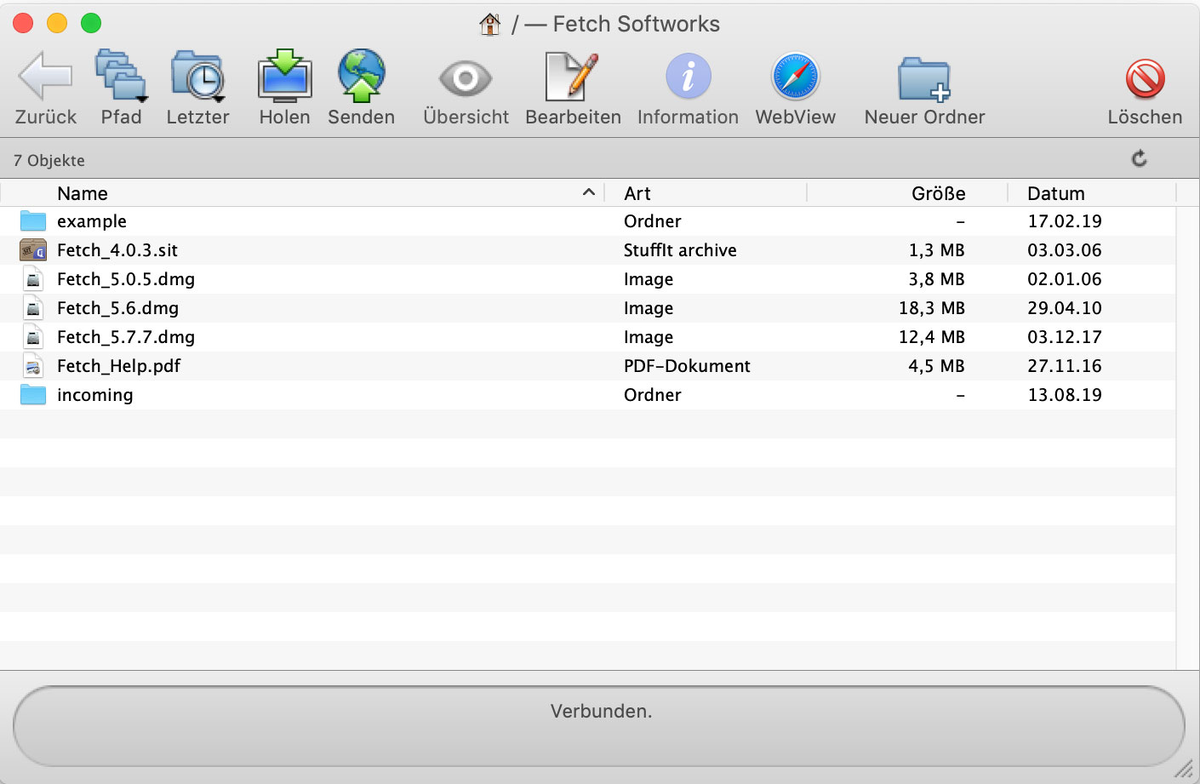
Task: Click the date 13.08.19
Action: tap(1065, 395)
